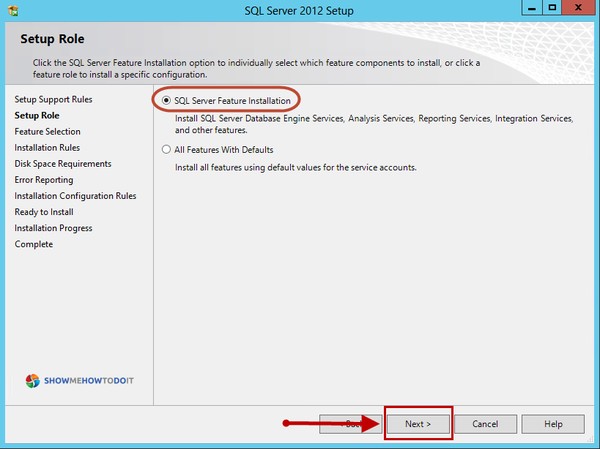600x449 pixels.
Task: Click 'Install SQL Server Database Engine Services' description
Action: [x=374, y=124]
